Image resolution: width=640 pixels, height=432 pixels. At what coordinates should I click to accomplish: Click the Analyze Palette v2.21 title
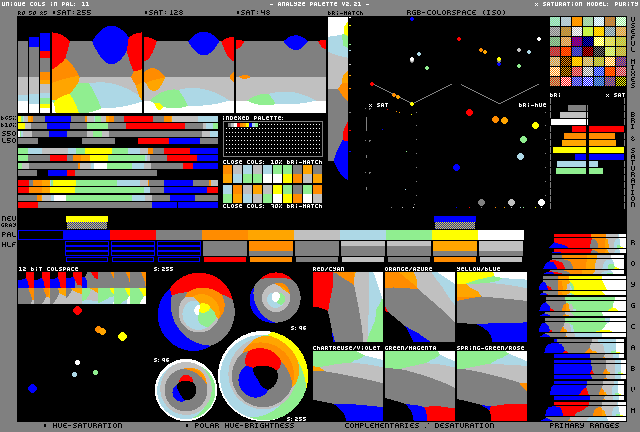point(320,4)
